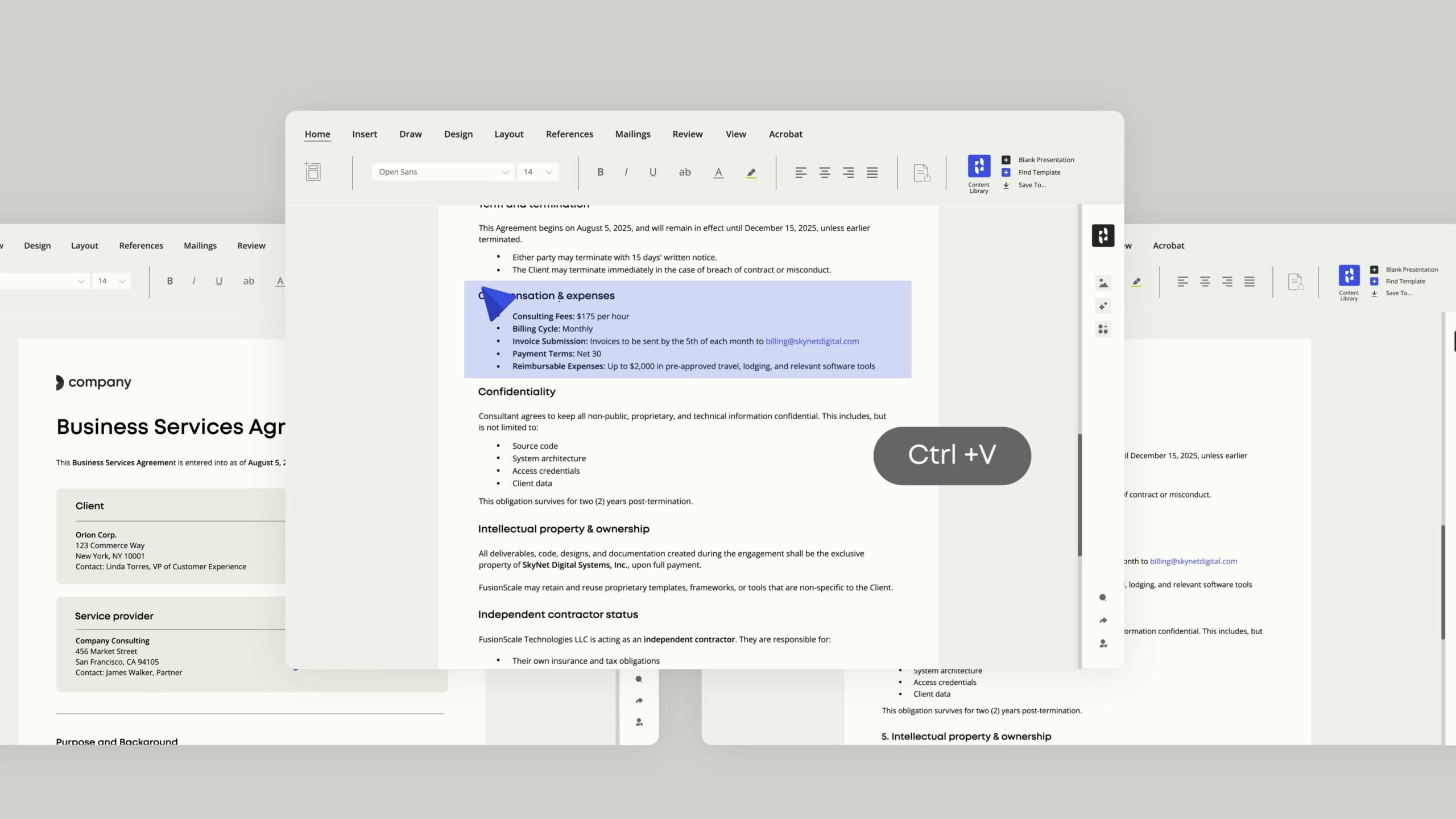Open Review tab in front window
The image size is (1456, 819).
pos(688,134)
